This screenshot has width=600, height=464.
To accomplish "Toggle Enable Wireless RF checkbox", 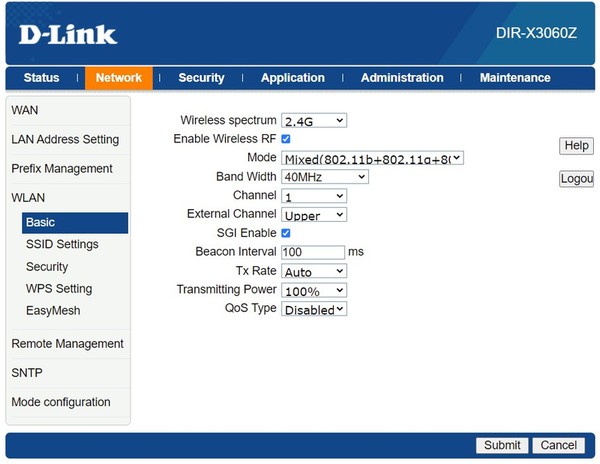I will [x=286, y=139].
